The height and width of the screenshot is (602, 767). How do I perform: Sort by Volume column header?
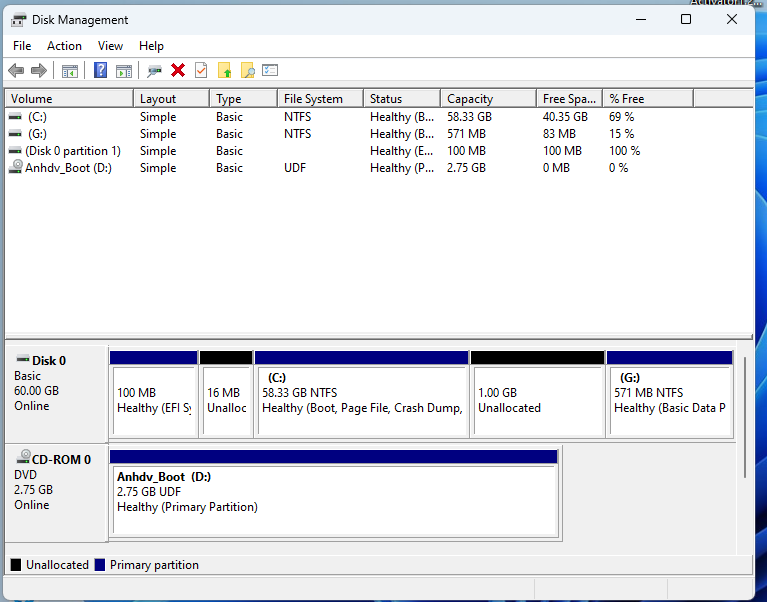pyautogui.click(x=69, y=99)
